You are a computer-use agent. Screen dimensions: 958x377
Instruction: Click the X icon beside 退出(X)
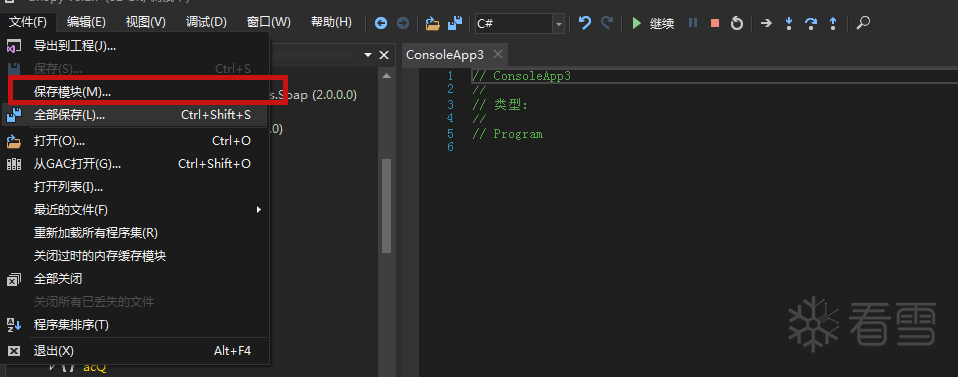tap(13, 351)
